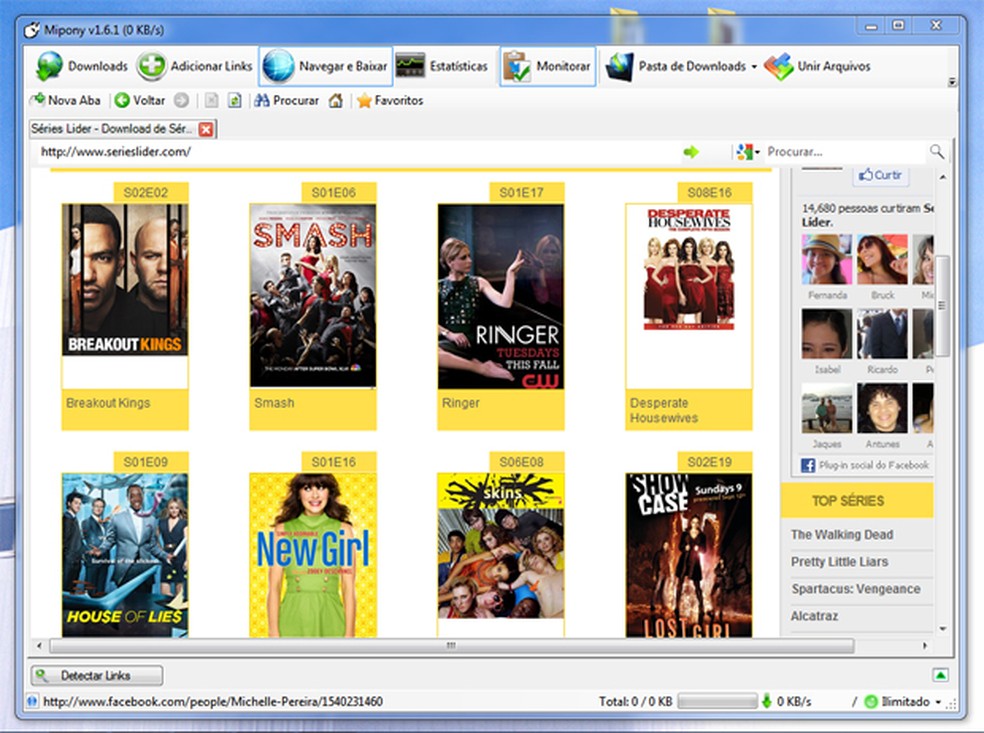
Task: Open the Google search engine dropdown
Action: click(748, 152)
